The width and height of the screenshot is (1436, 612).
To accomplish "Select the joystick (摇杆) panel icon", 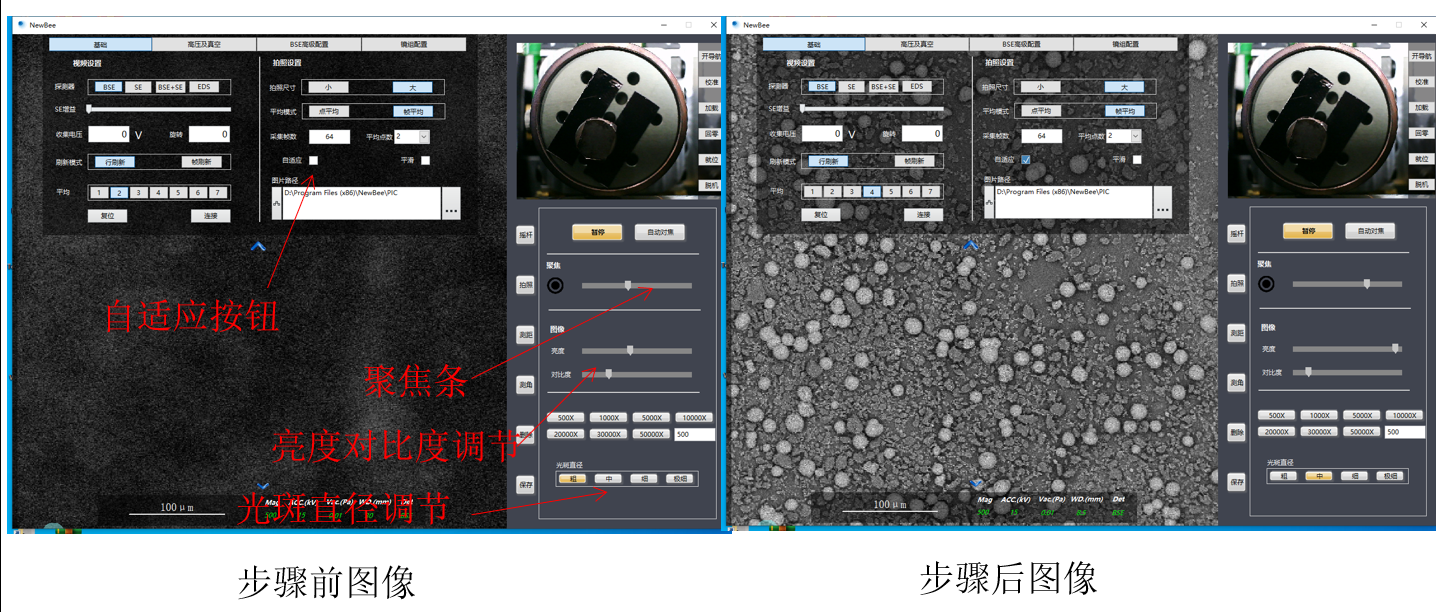I will tap(525, 234).
